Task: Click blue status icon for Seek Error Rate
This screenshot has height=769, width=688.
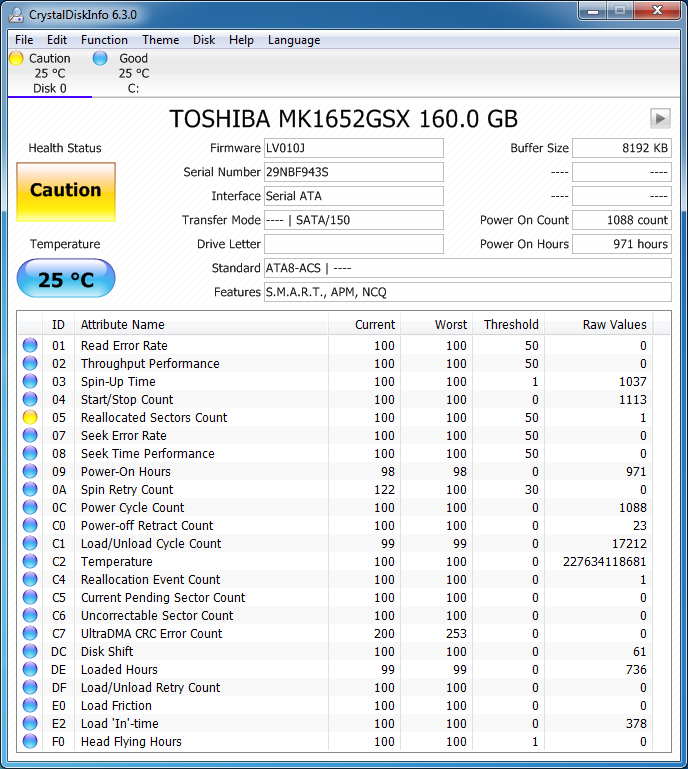Action: 30,436
